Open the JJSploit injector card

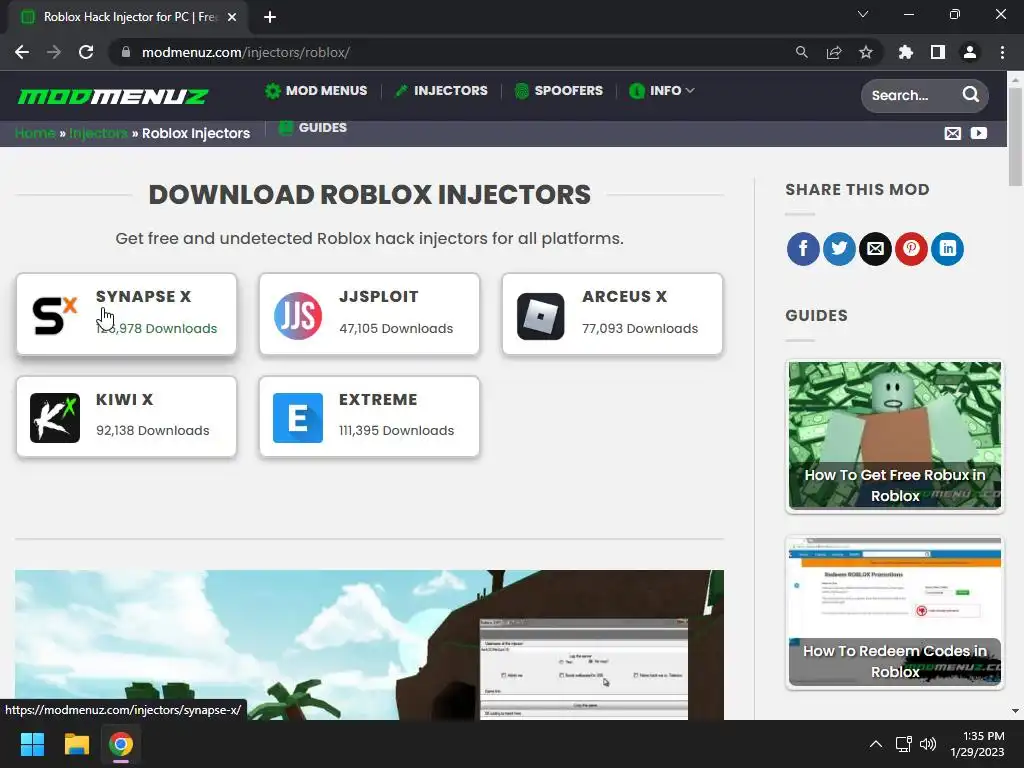pos(369,314)
